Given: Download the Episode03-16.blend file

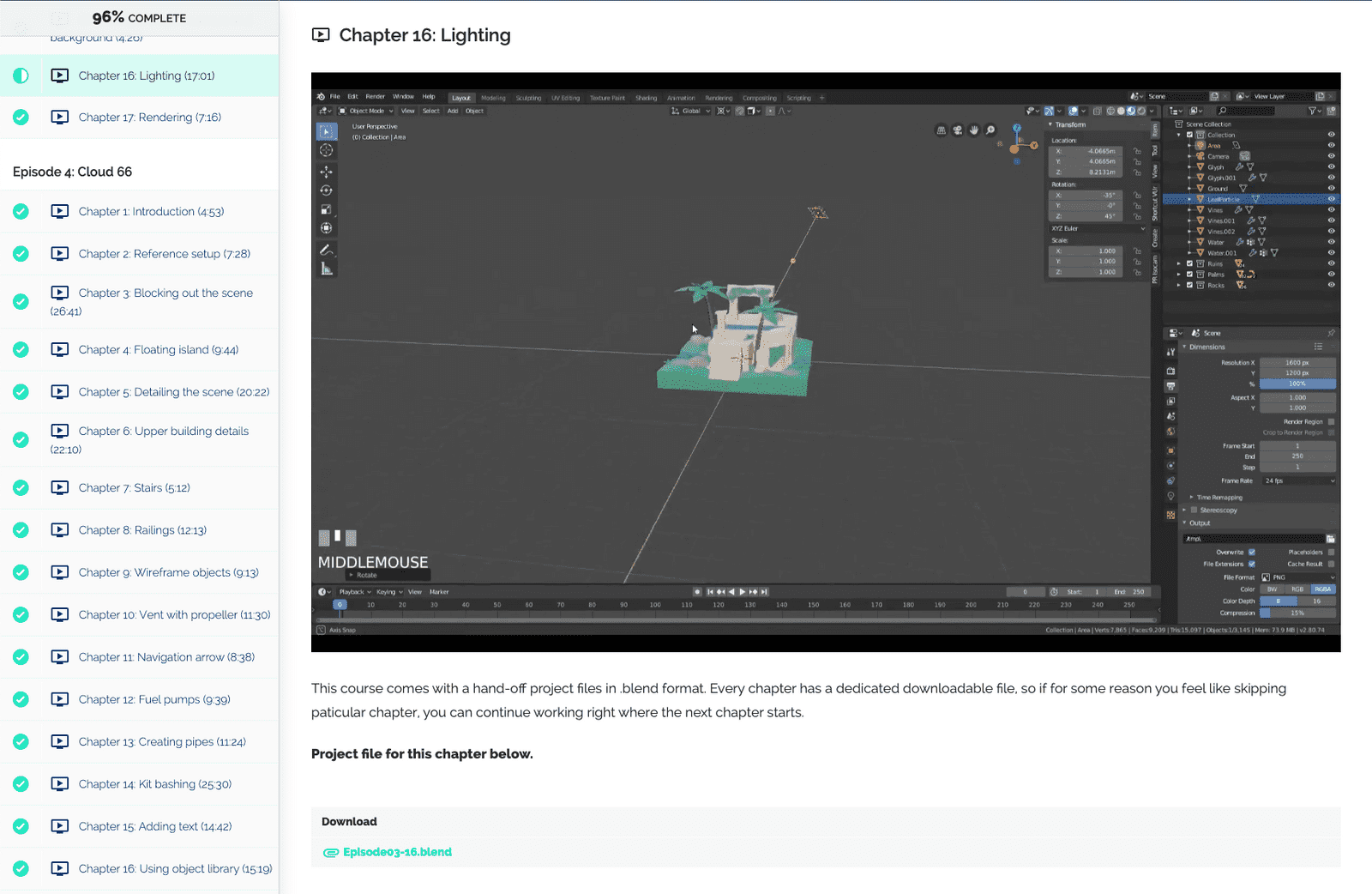Looking at the screenshot, I should [397, 852].
